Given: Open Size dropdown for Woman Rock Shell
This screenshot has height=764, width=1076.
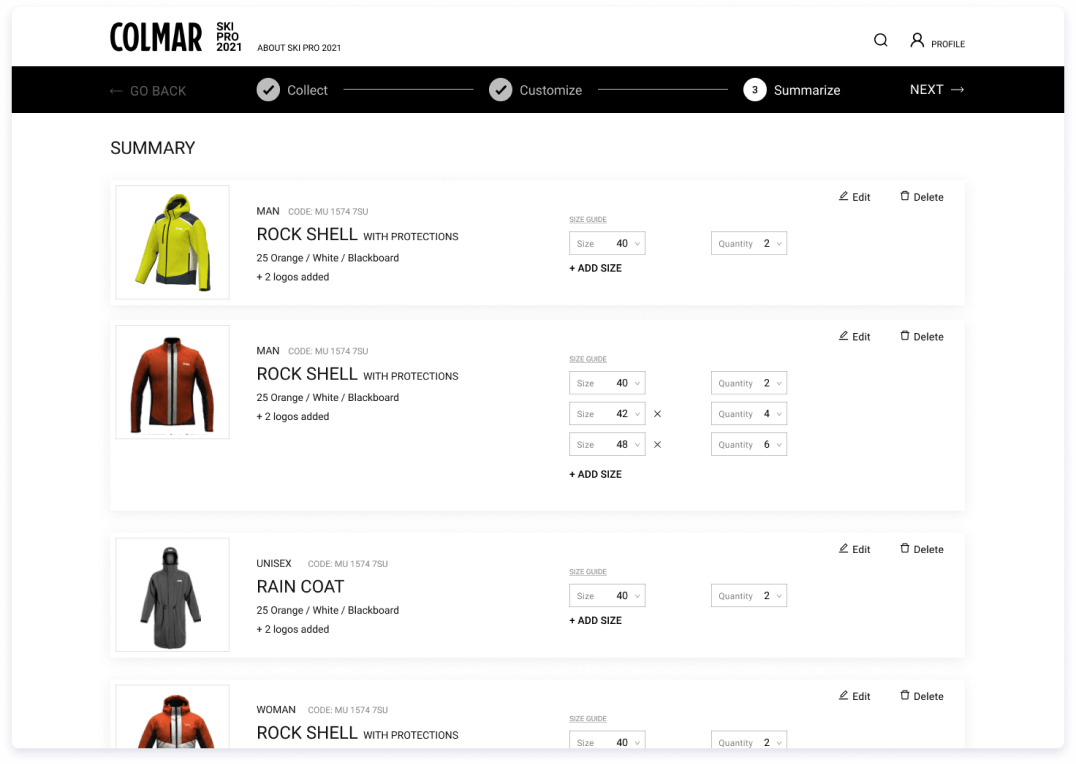Looking at the screenshot, I should tap(607, 741).
